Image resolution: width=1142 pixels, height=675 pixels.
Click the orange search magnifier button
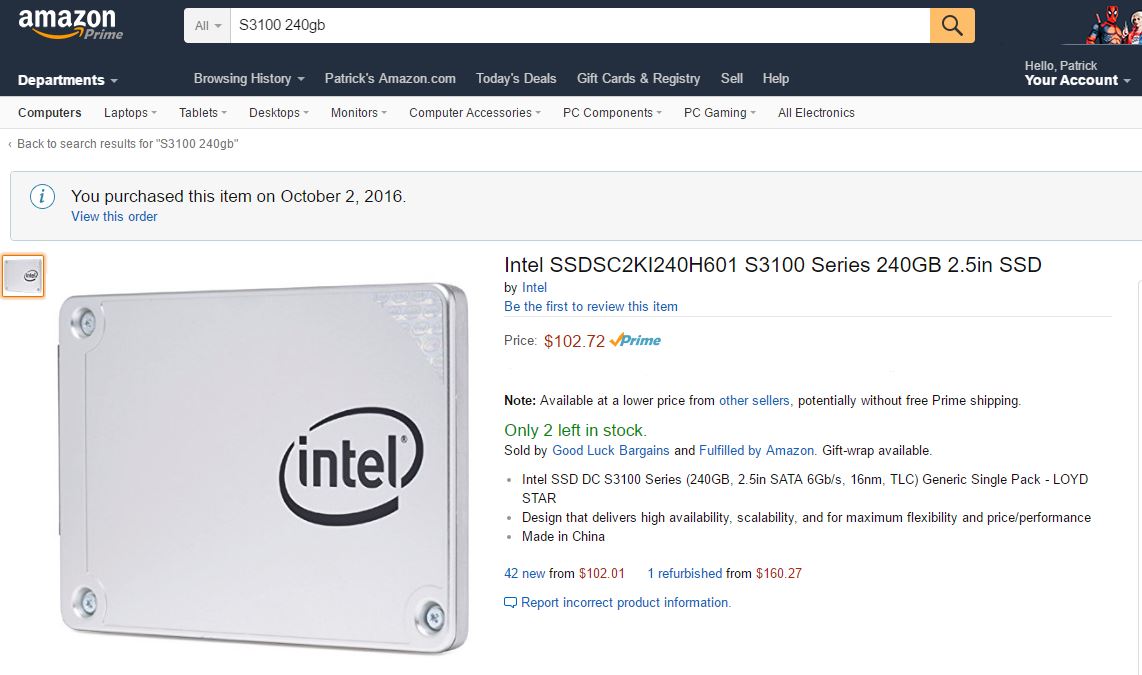coord(952,26)
